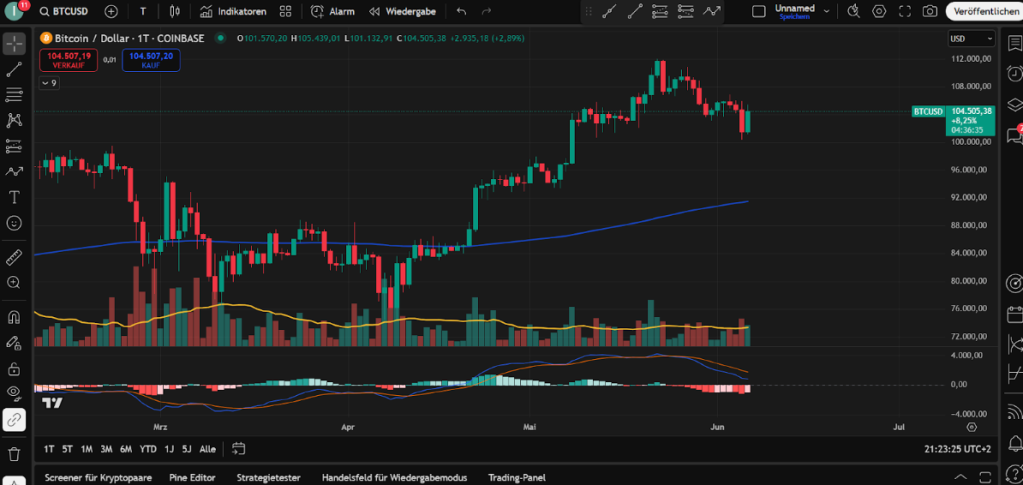Open the Indikatoren menu
This screenshot has height=485, width=1023.
[232, 11]
